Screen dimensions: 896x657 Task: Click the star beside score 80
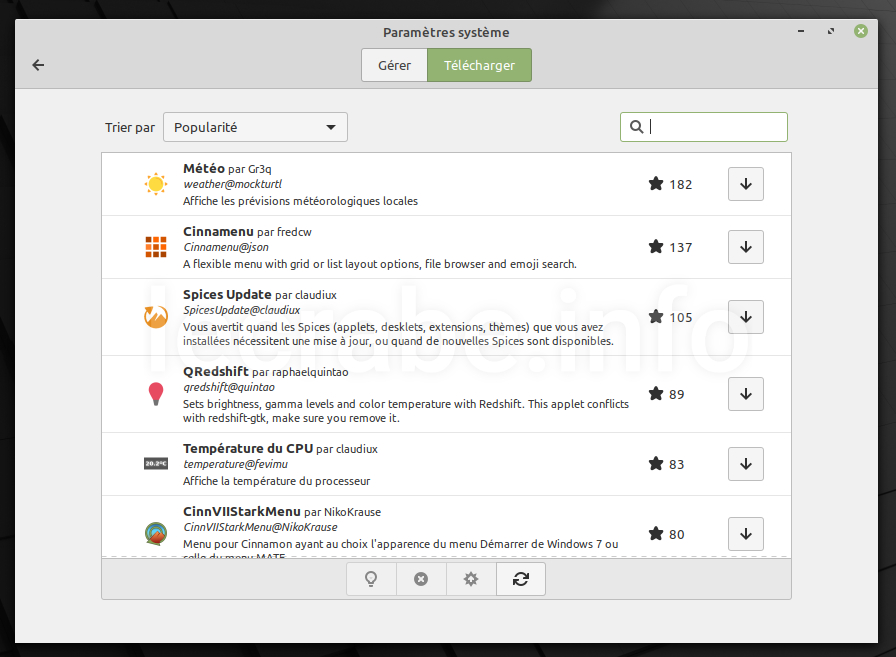[x=656, y=534]
